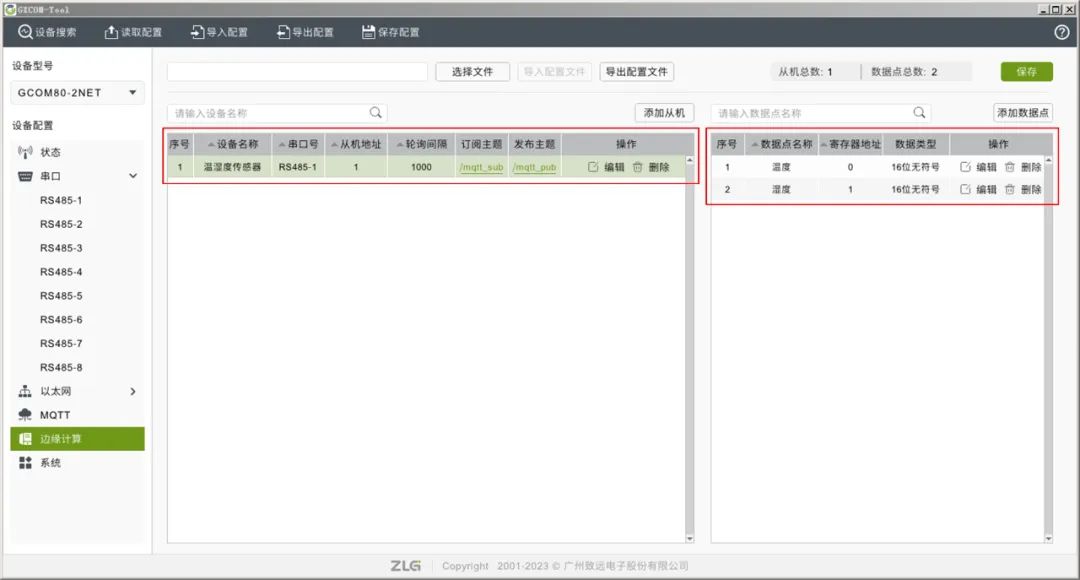The image size is (1080, 580).
Task: Delete the 温湿度传感器 slave device
Action: 651,167
